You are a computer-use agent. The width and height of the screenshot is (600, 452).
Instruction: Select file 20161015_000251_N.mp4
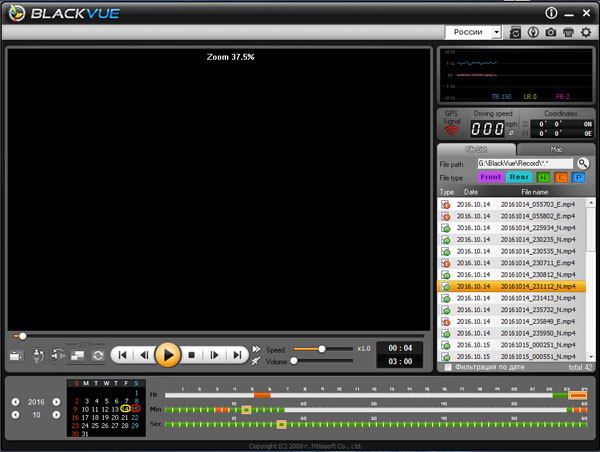pyautogui.click(x=512, y=345)
